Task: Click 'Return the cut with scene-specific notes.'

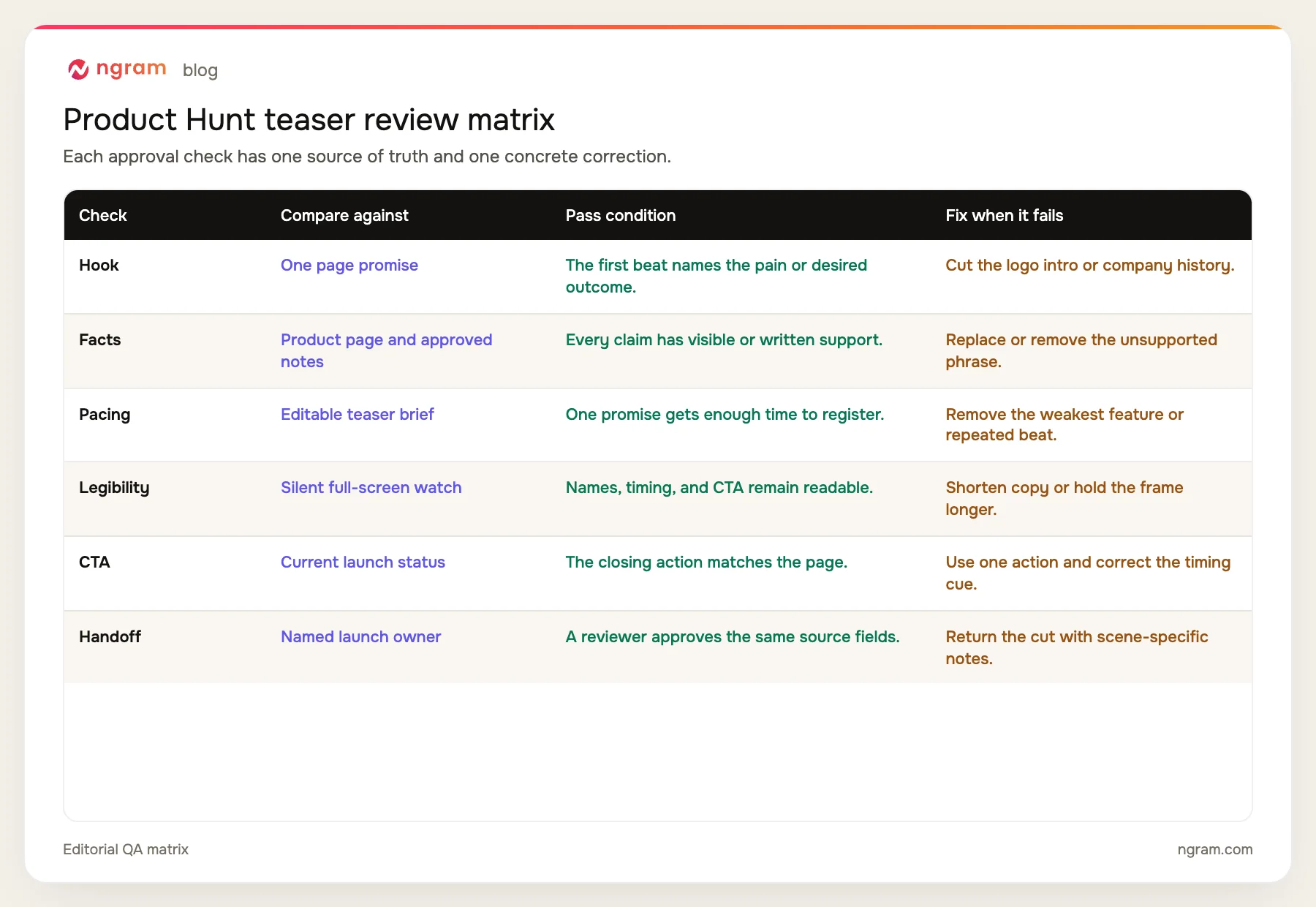Action: point(1077,647)
